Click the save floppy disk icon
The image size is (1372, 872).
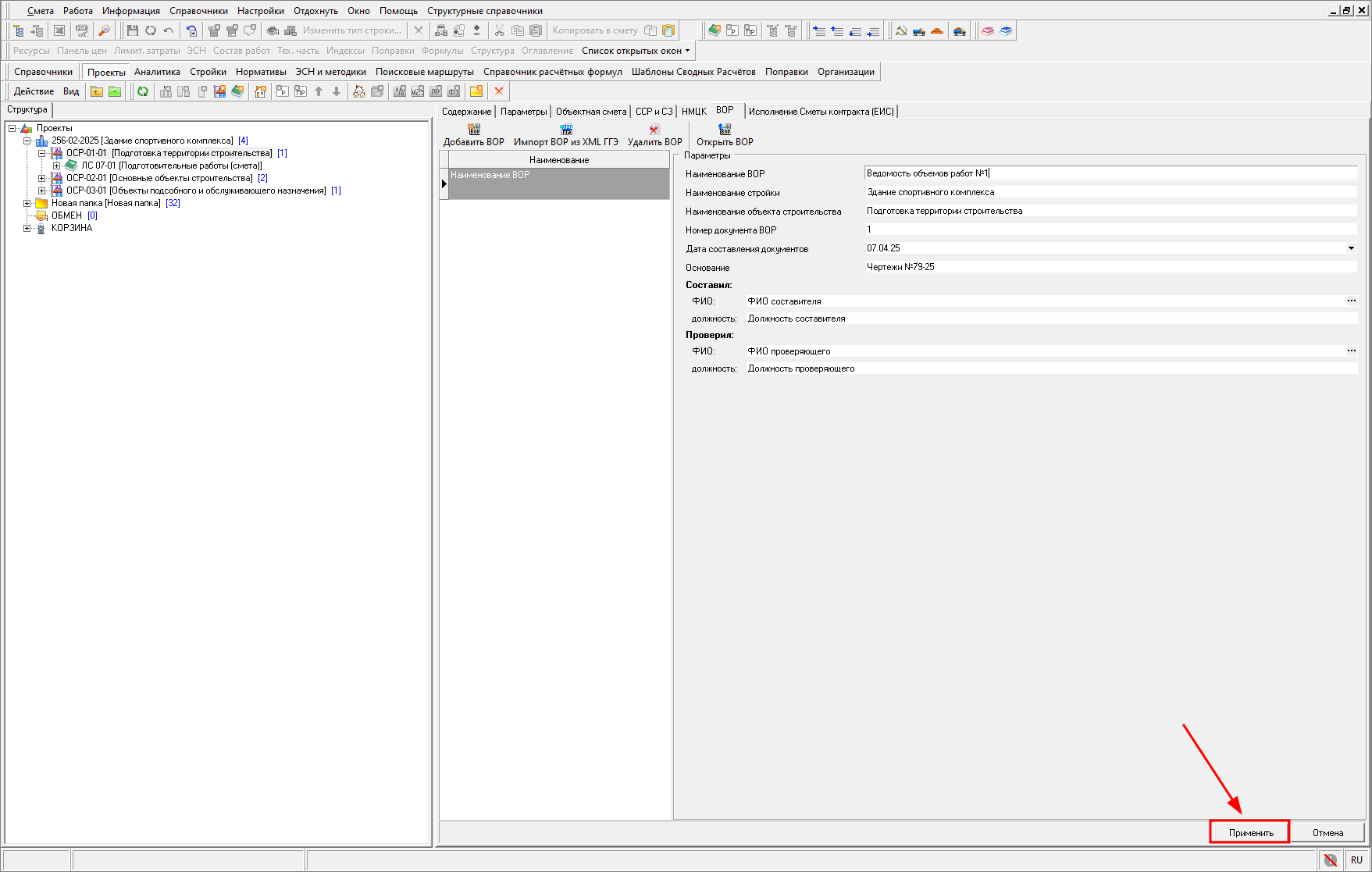coord(132,30)
